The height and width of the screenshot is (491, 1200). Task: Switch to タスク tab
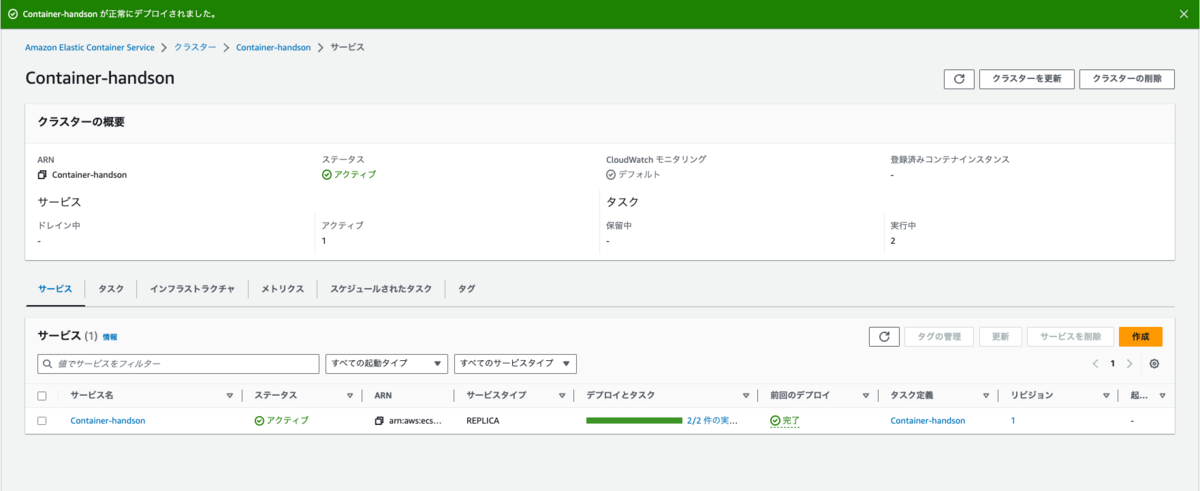(x=111, y=288)
